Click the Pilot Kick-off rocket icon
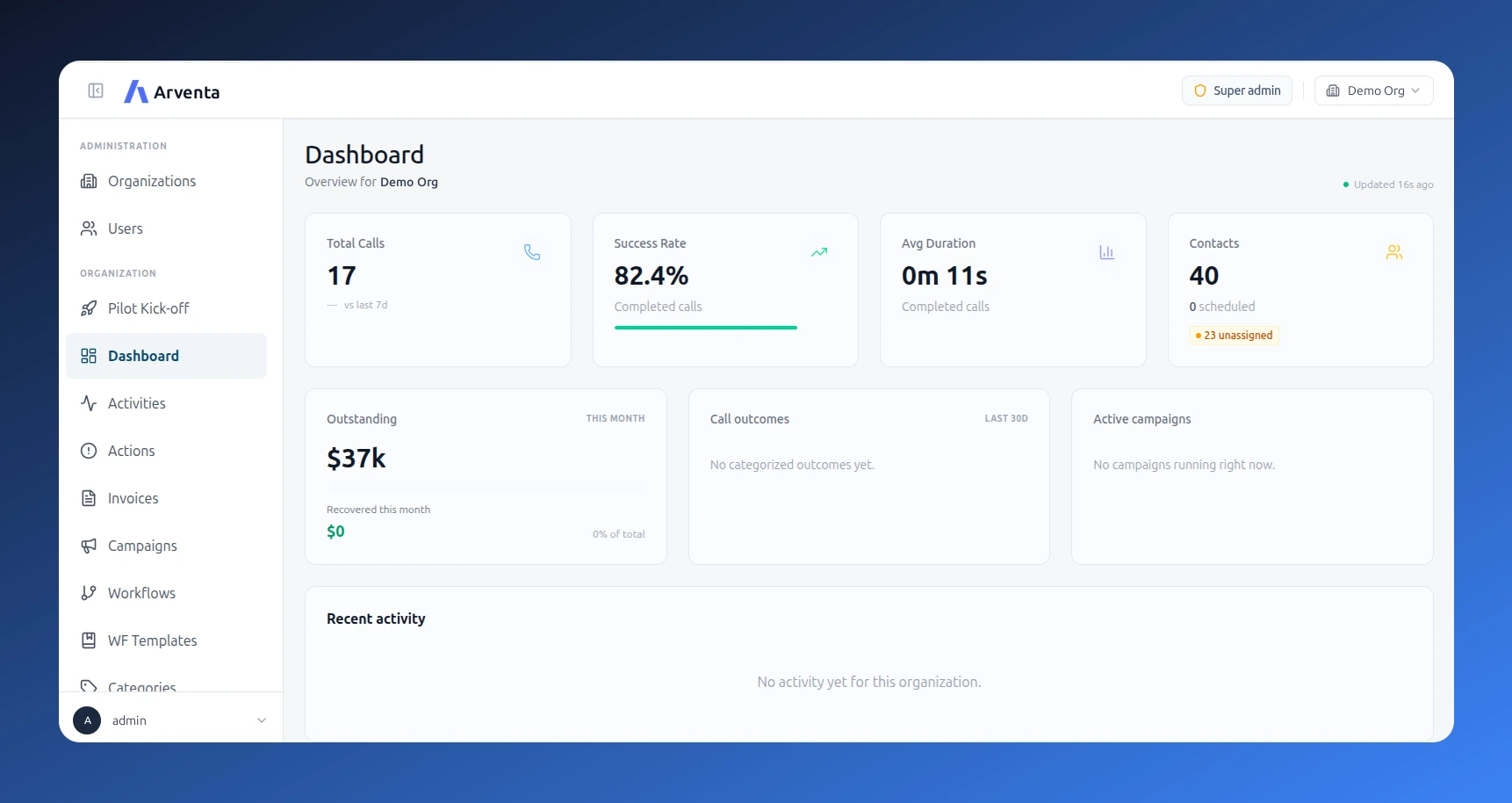This screenshot has height=803, width=1512. click(x=89, y=308)
